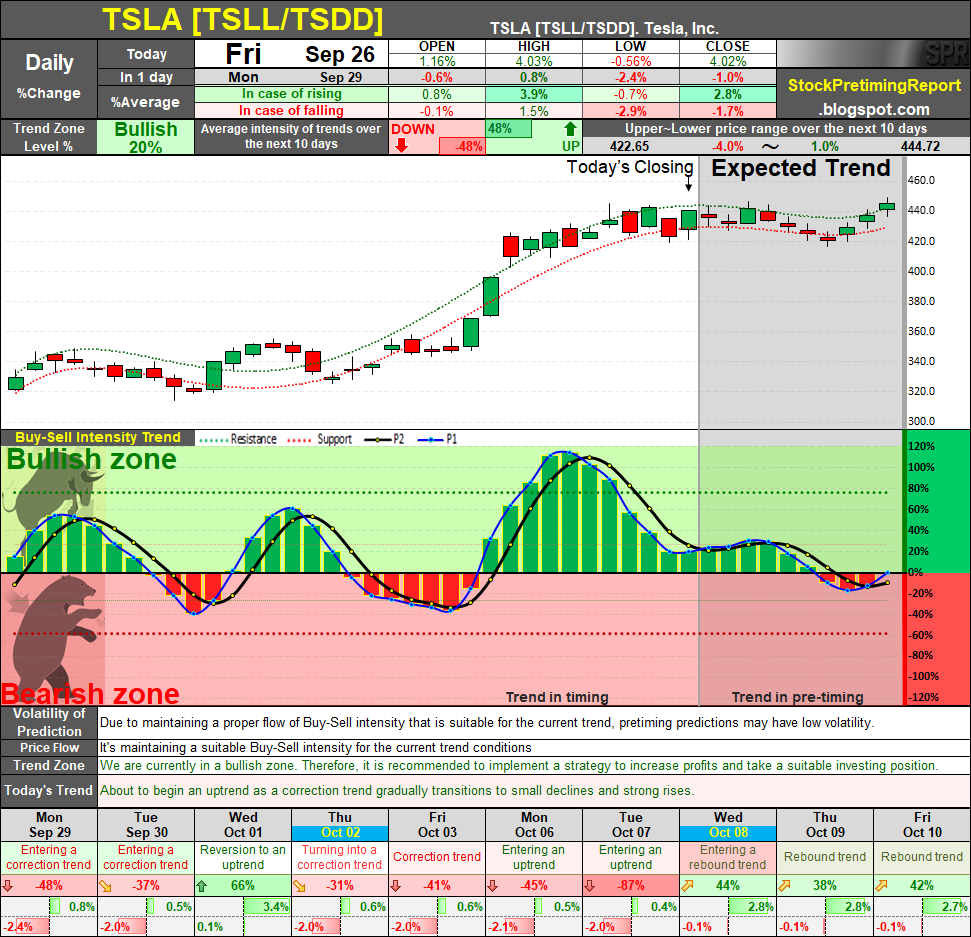Image resolution: width=971 pixels, height=937 pixels.
Task: Click the orange arrow beside 42% Oct 10
Action: click(881, 886)
